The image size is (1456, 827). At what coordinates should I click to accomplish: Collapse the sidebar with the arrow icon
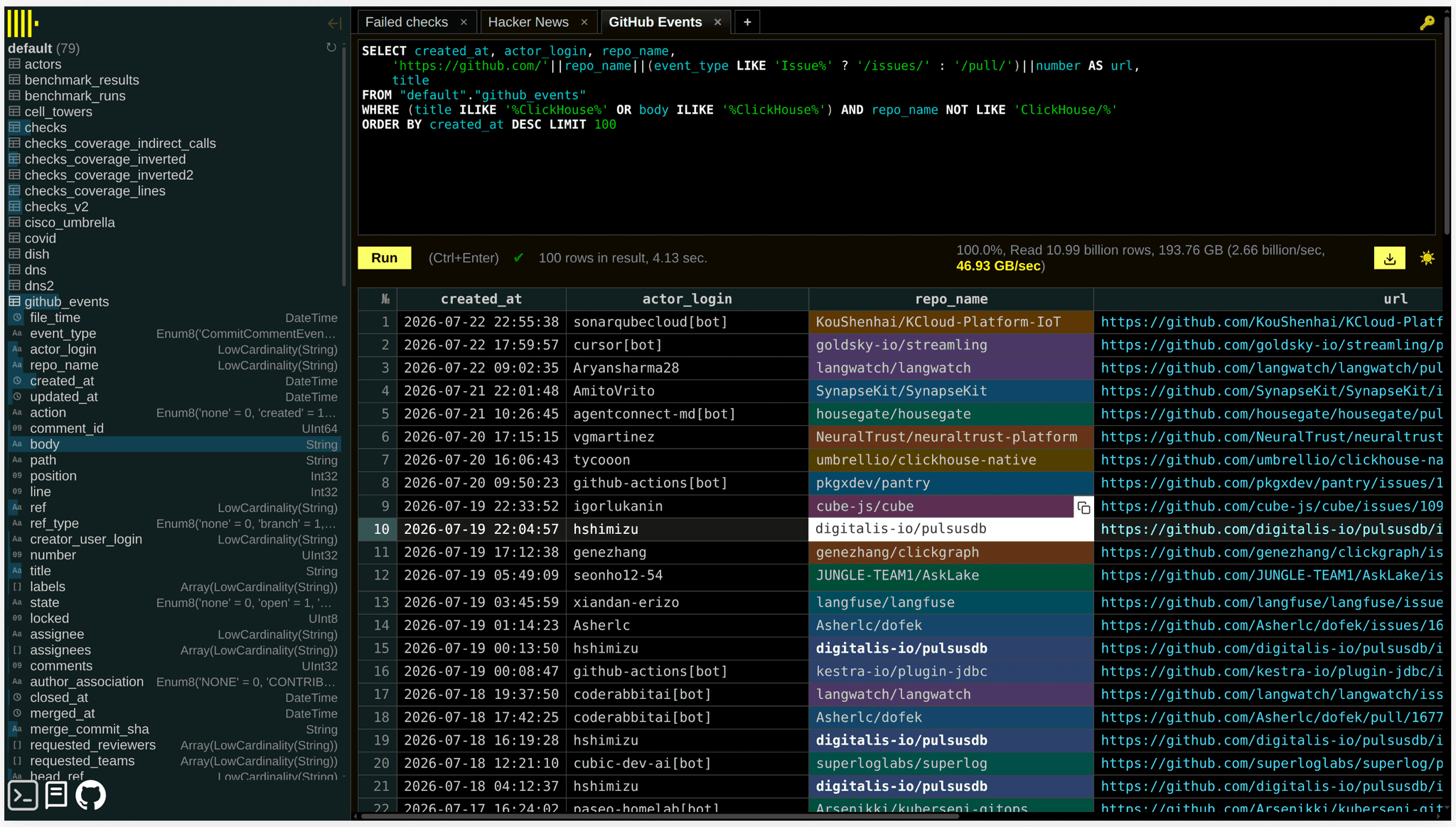coord(334,23)
